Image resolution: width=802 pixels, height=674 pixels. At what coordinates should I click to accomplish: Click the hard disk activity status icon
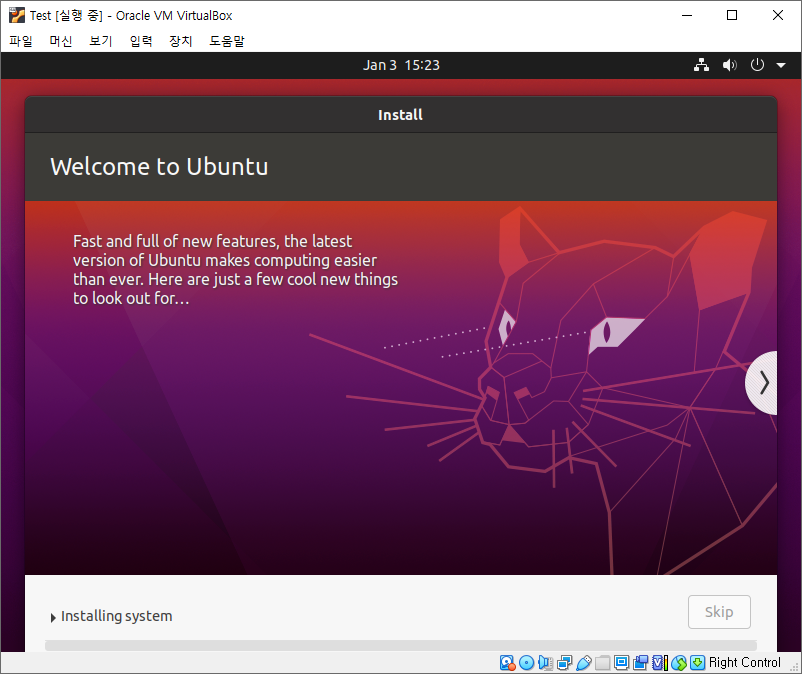coord(507,663)
